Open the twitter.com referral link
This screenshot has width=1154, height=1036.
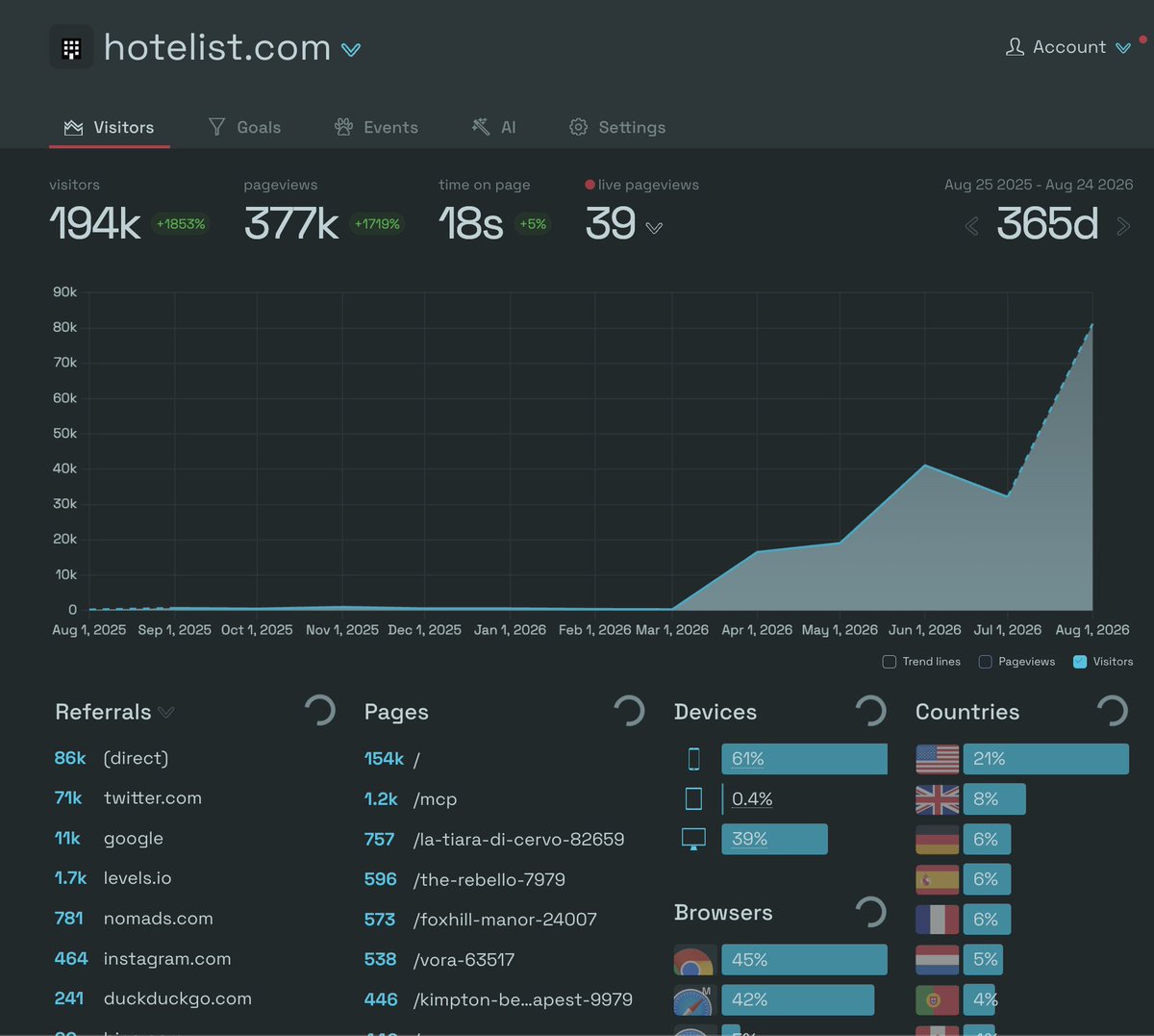[x=153, y=798]
